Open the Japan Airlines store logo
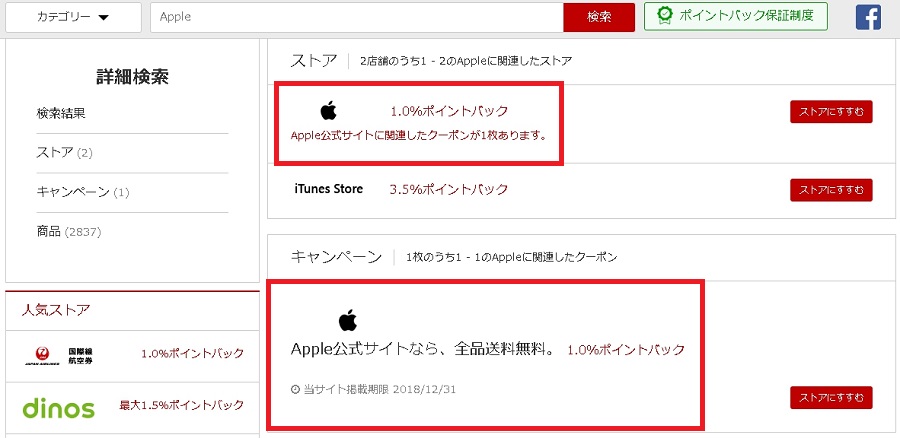 [x=59, y=355]
